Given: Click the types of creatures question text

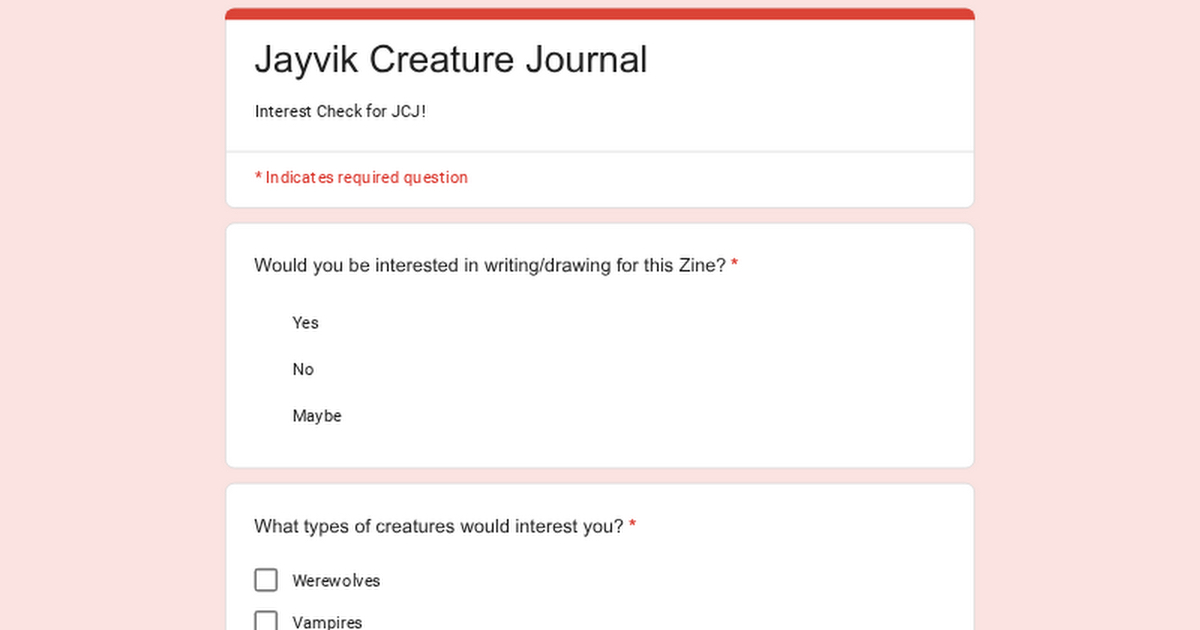Looking at the screenshot, I should click(438, 526).
